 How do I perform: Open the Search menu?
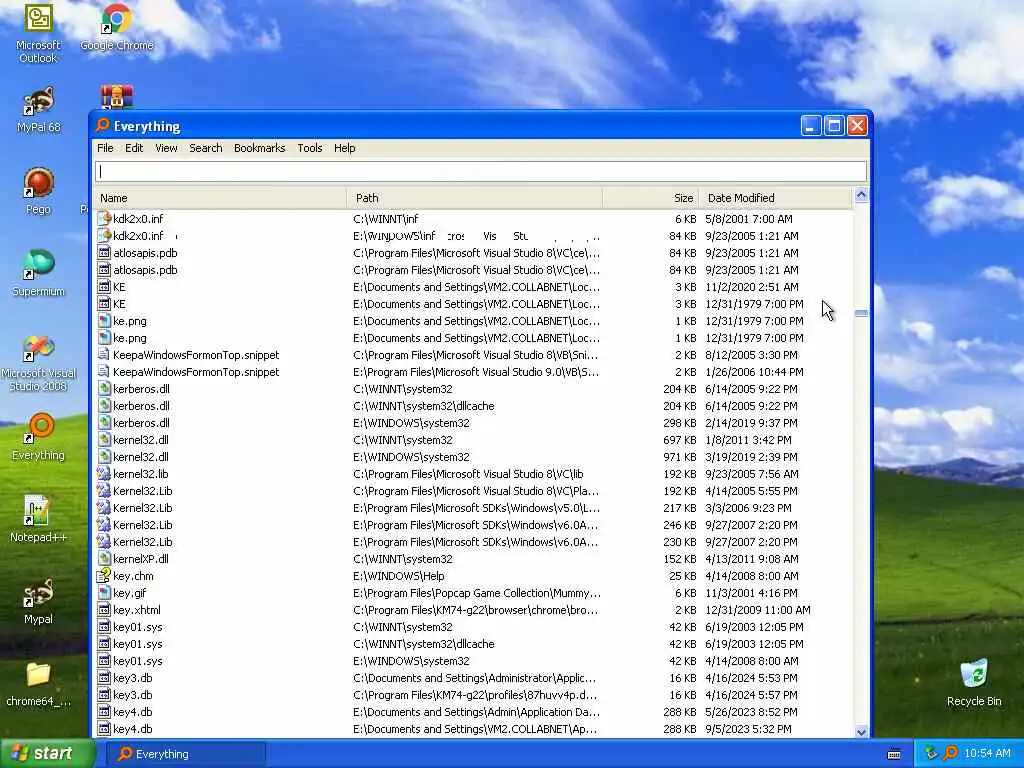click(206, 148)
